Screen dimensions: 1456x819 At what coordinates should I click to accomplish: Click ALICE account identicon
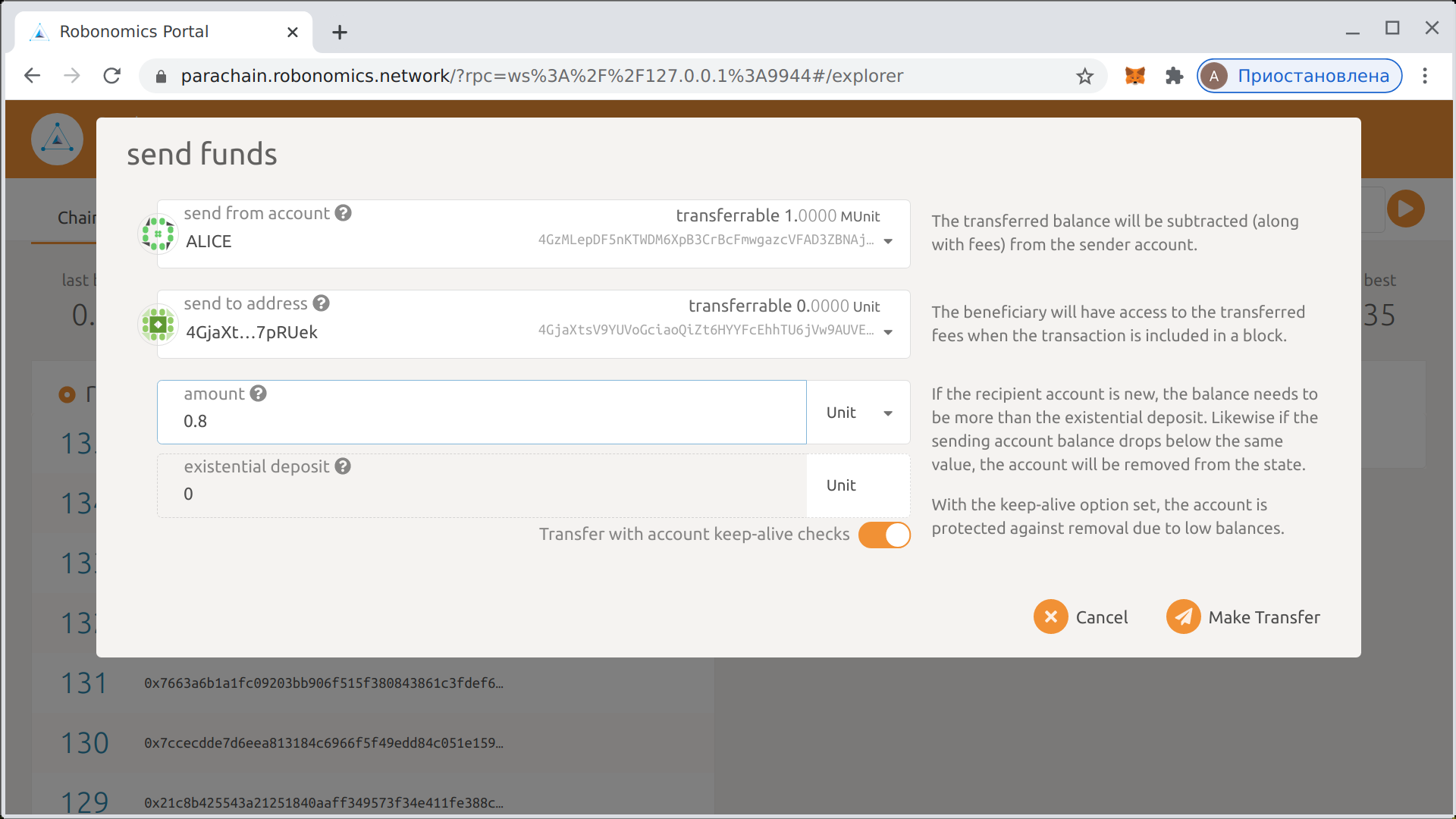pyautogui.click(x=158, y=234)
